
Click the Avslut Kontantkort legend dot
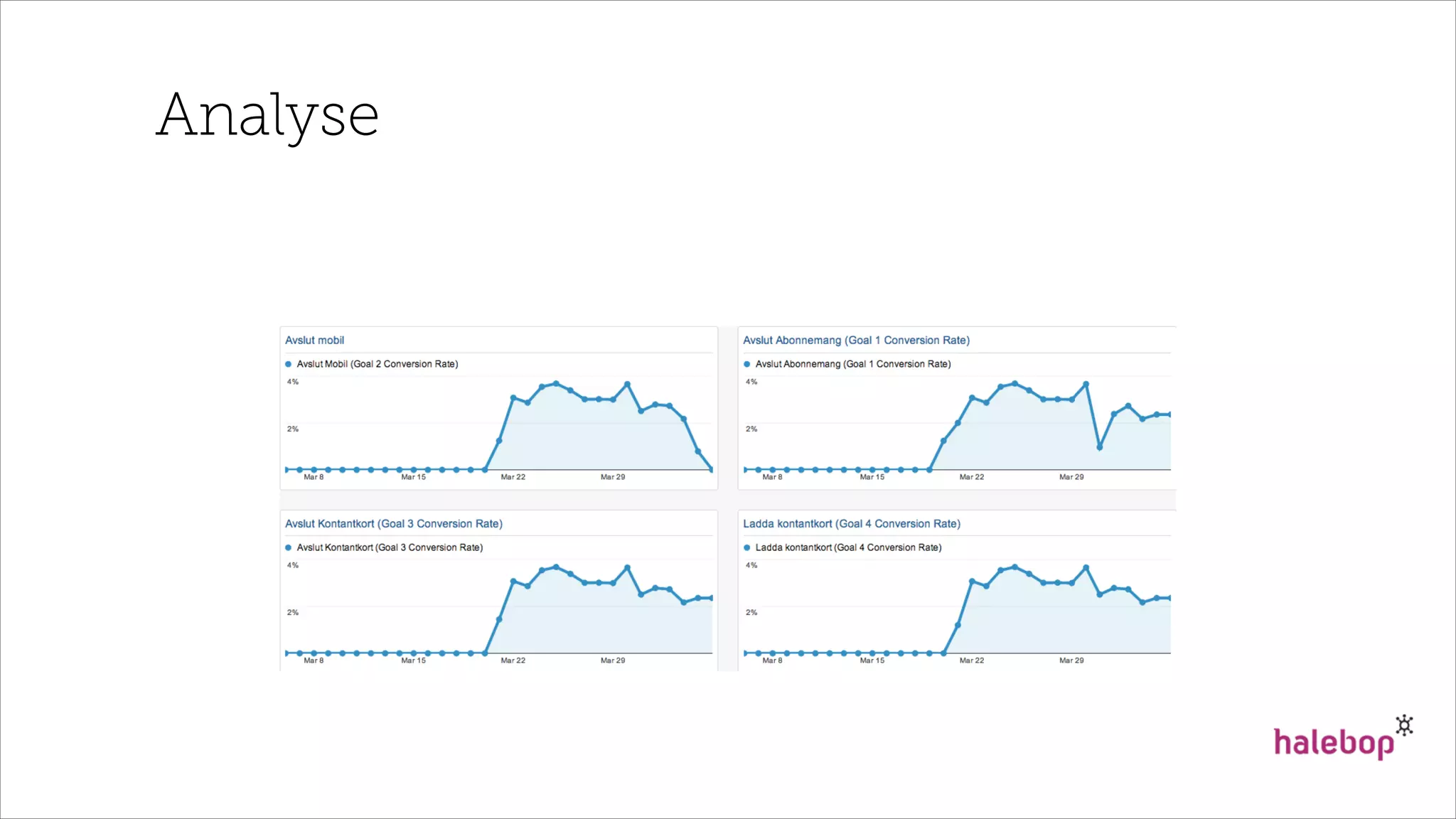(x=289, y=547)
